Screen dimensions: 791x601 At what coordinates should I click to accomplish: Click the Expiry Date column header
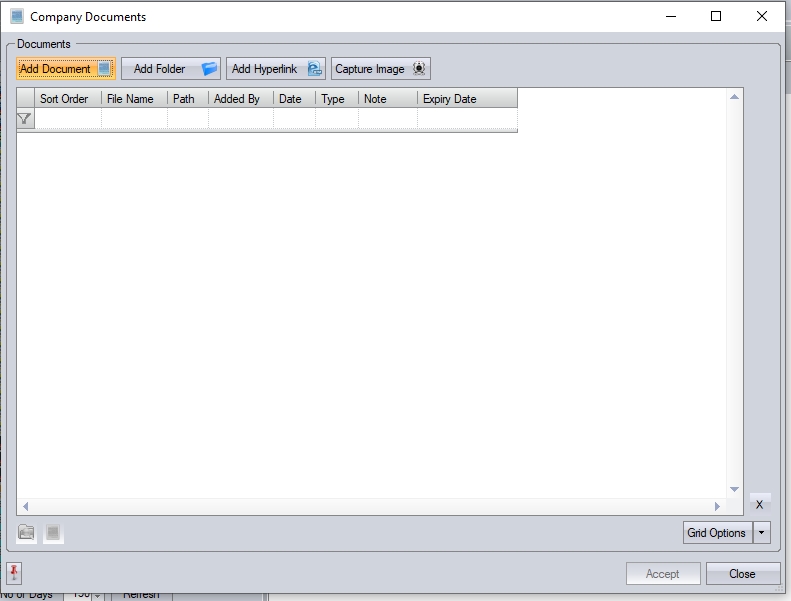(x=467, y=98)
